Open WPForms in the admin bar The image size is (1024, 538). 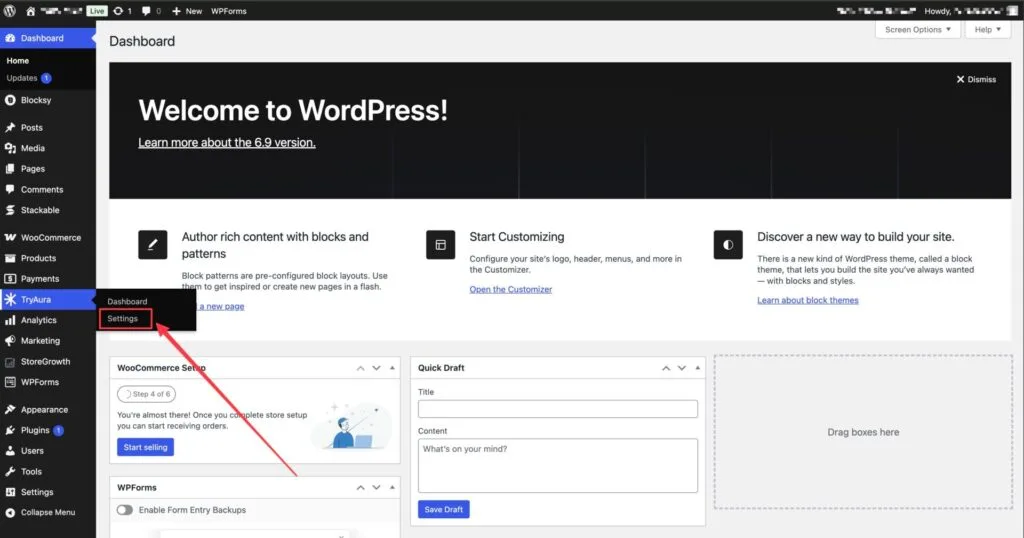click(229, 10)
